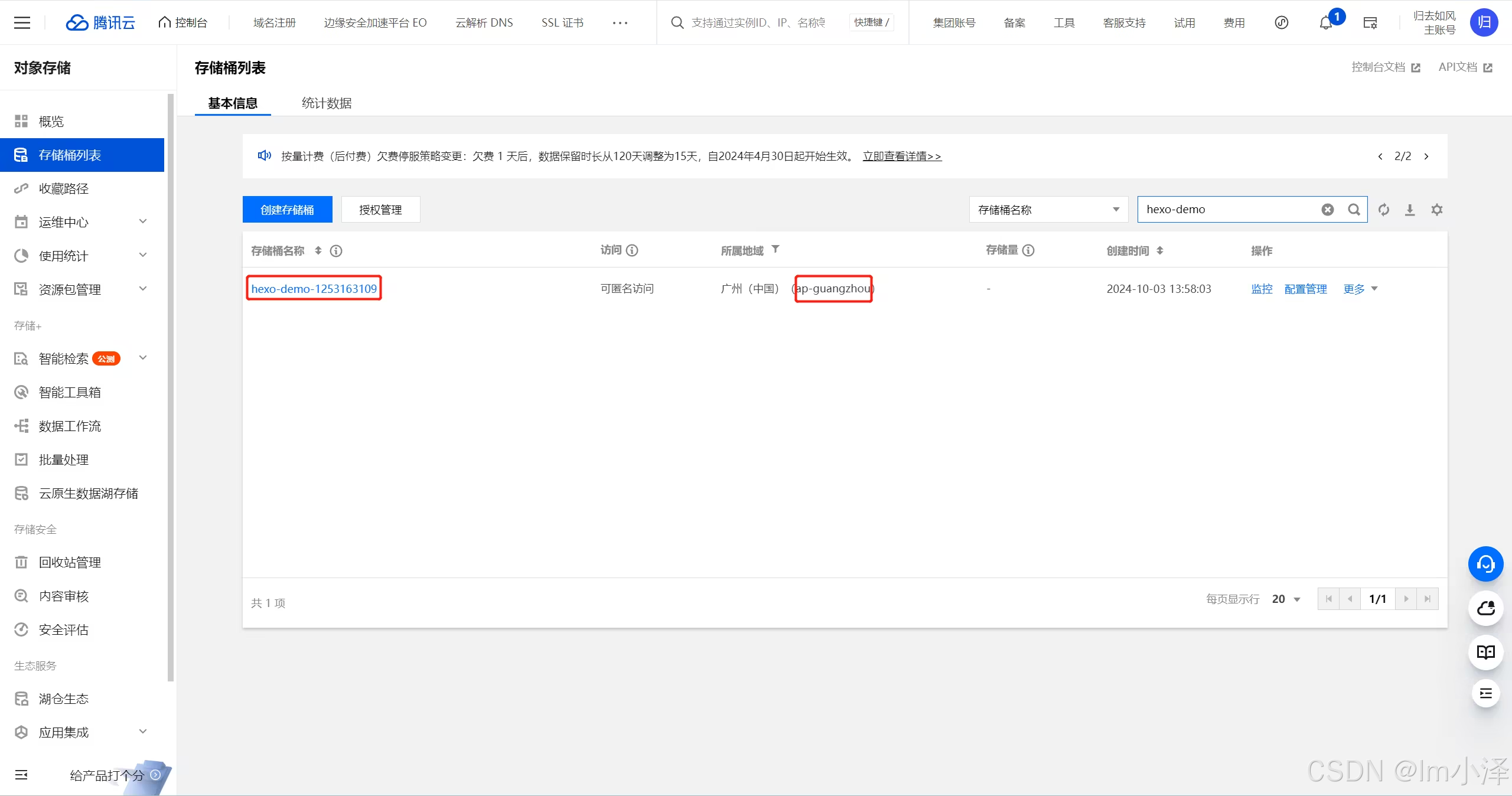Open API文档 link
This screenshot has height=796, width=1512.
pos(1465,67)
